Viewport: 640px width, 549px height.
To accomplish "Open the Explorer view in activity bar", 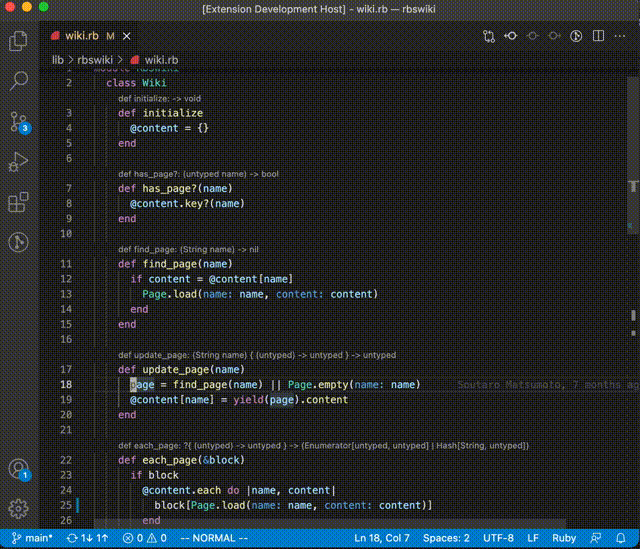I will (x=18, y=41).
